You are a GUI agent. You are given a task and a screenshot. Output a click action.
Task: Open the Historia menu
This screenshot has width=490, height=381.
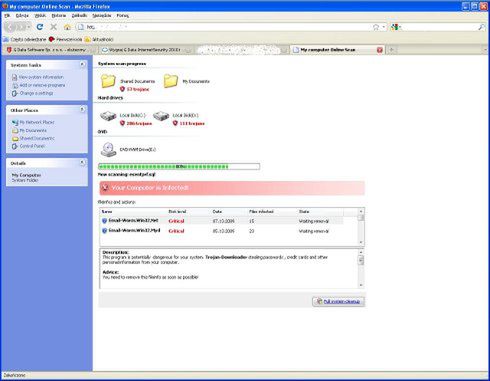click(59, 15)
